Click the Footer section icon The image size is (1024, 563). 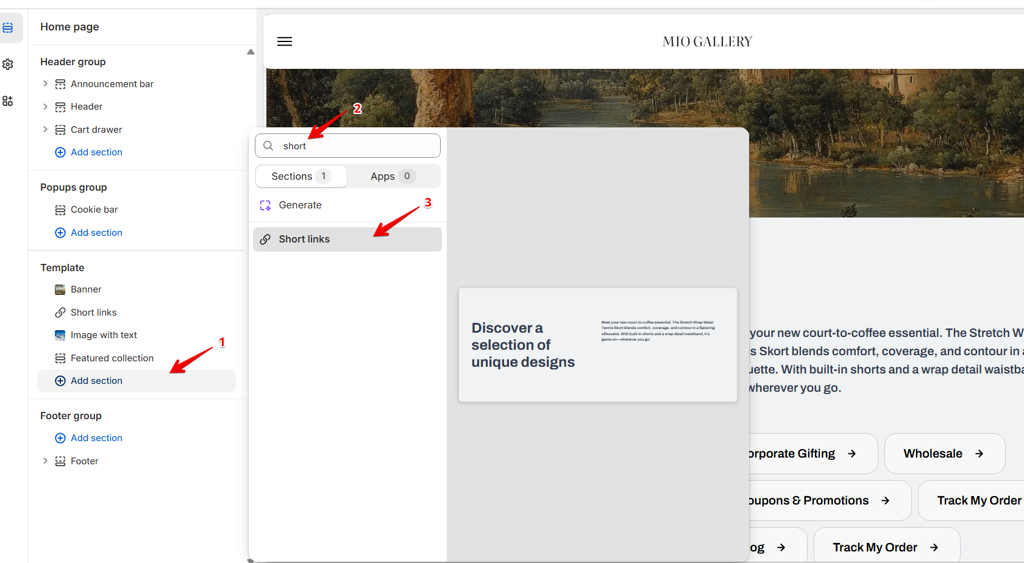click(60, 461)
